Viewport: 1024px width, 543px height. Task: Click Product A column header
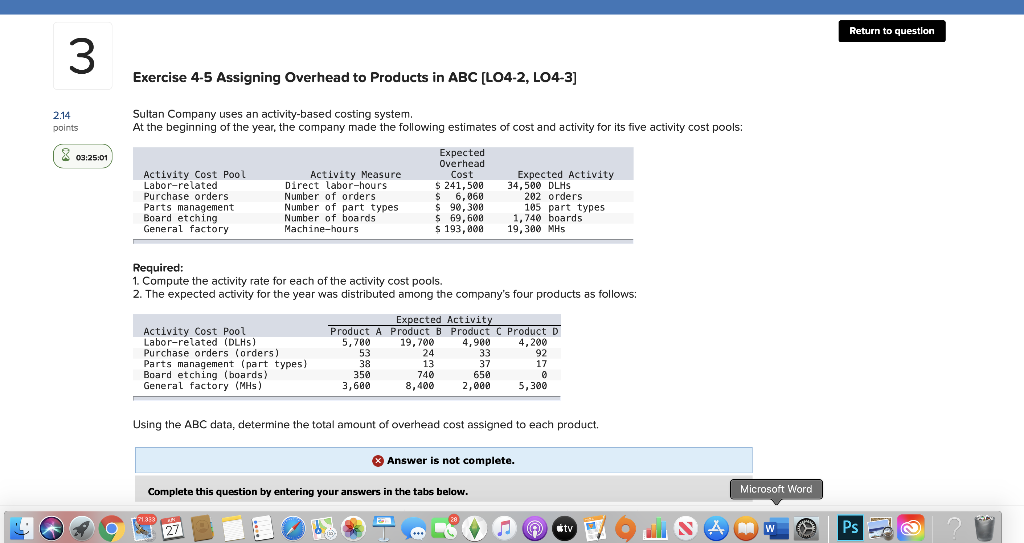click(x=355, y=331)
